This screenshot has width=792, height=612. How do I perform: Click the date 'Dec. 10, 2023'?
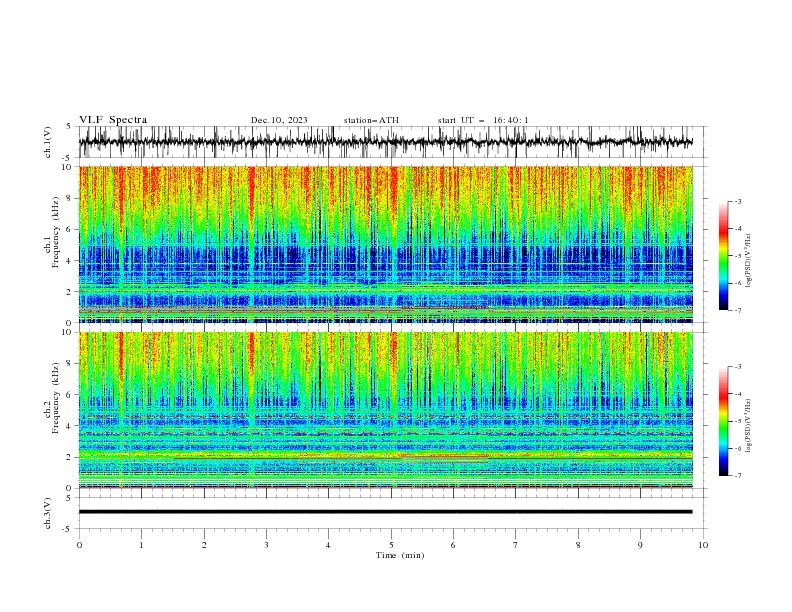point(279,120)
